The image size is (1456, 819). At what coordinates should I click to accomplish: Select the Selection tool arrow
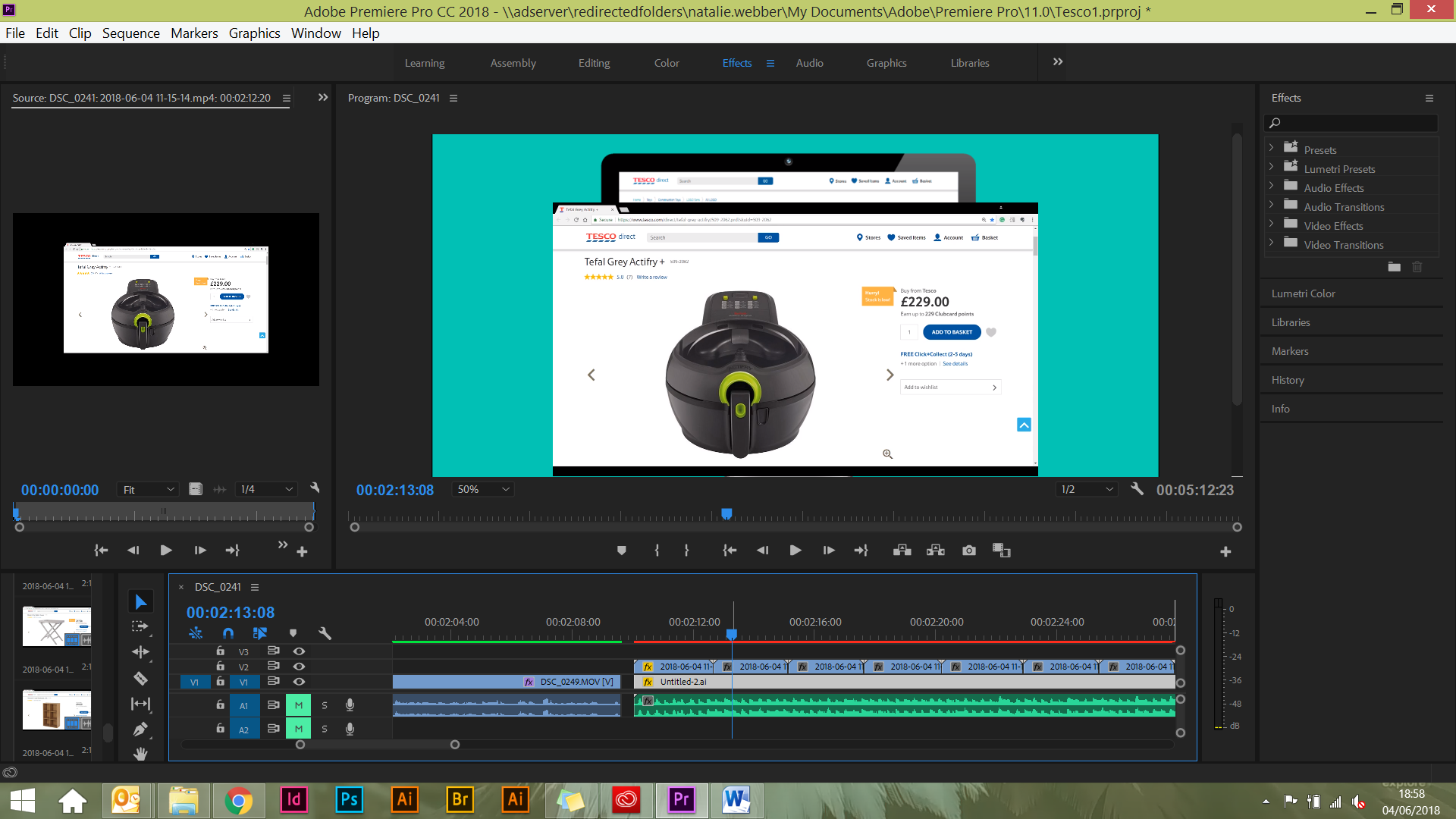[x=140, y=601]
